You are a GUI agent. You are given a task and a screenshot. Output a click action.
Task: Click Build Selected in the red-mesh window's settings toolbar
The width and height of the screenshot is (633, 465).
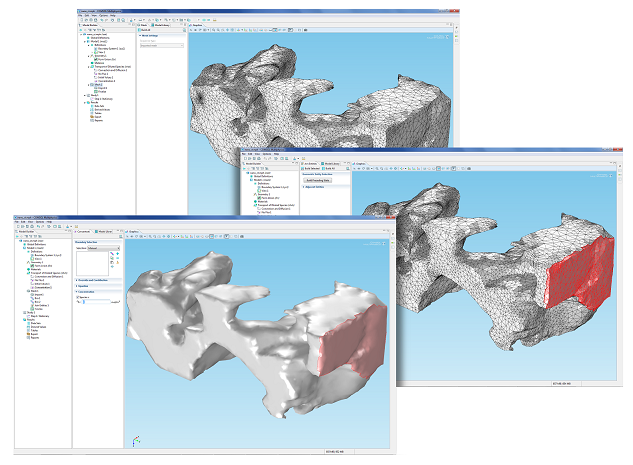(x=311, y=168)
